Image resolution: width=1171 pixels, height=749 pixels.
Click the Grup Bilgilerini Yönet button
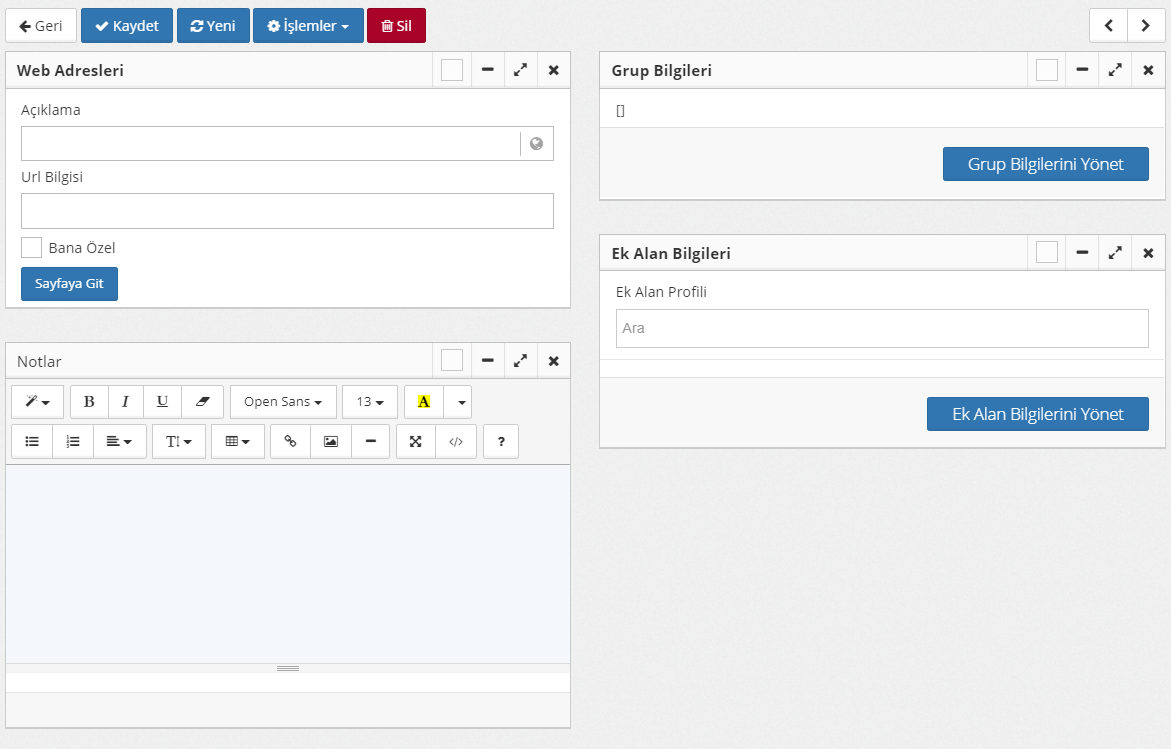(x=1045, y=164)
